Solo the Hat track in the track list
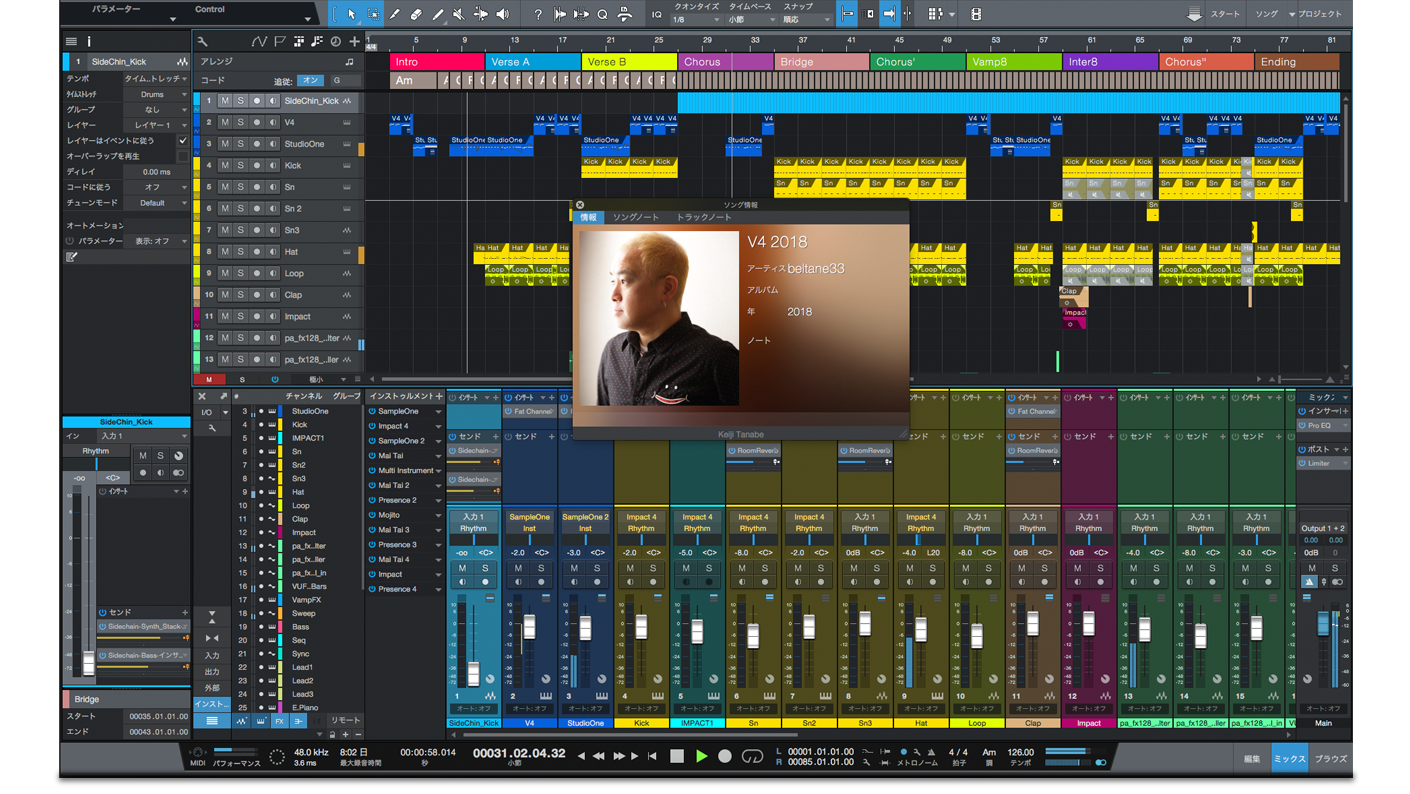The width and height of the screenshot is (1410, 794). pyautogui.click(x=241, y=252)
